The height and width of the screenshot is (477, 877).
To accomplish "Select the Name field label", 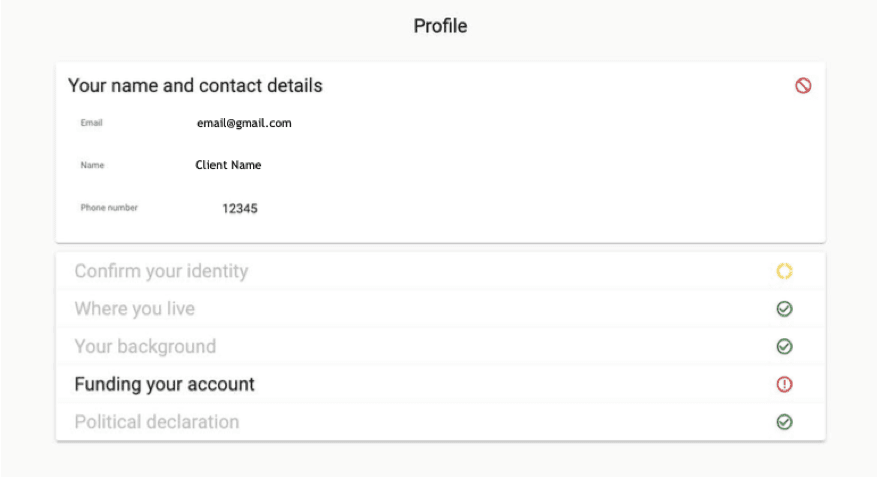I will tap(92, 165).
